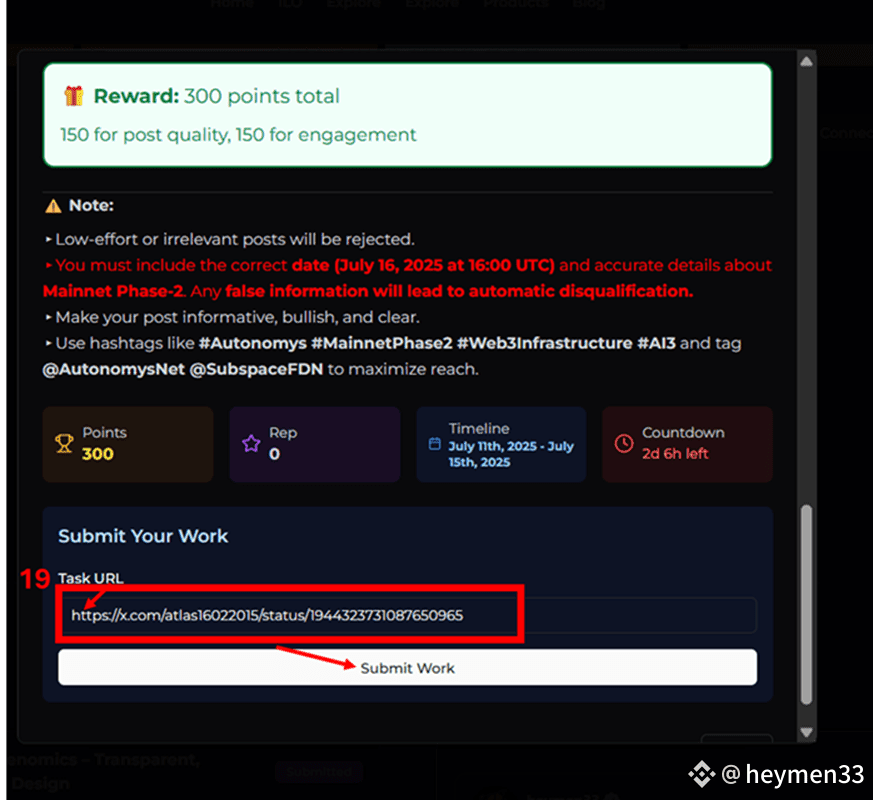This screenshot has height=800, width=873.
Task: Click the red 'date (July 16, 2025 at 16:00 UTC)' text
Action: click(423, 265)
